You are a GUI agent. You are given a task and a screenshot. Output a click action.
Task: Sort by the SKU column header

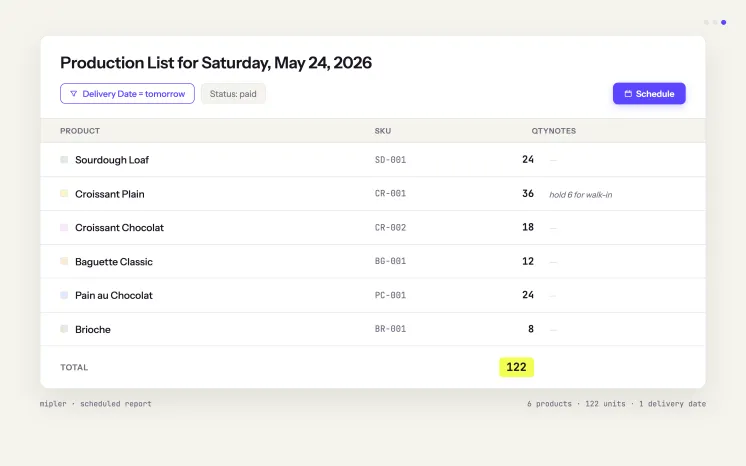pos(383,131)
